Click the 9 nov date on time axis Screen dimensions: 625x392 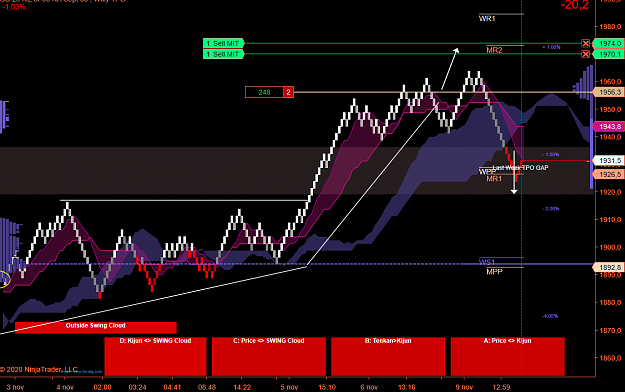tap(464, 387)
